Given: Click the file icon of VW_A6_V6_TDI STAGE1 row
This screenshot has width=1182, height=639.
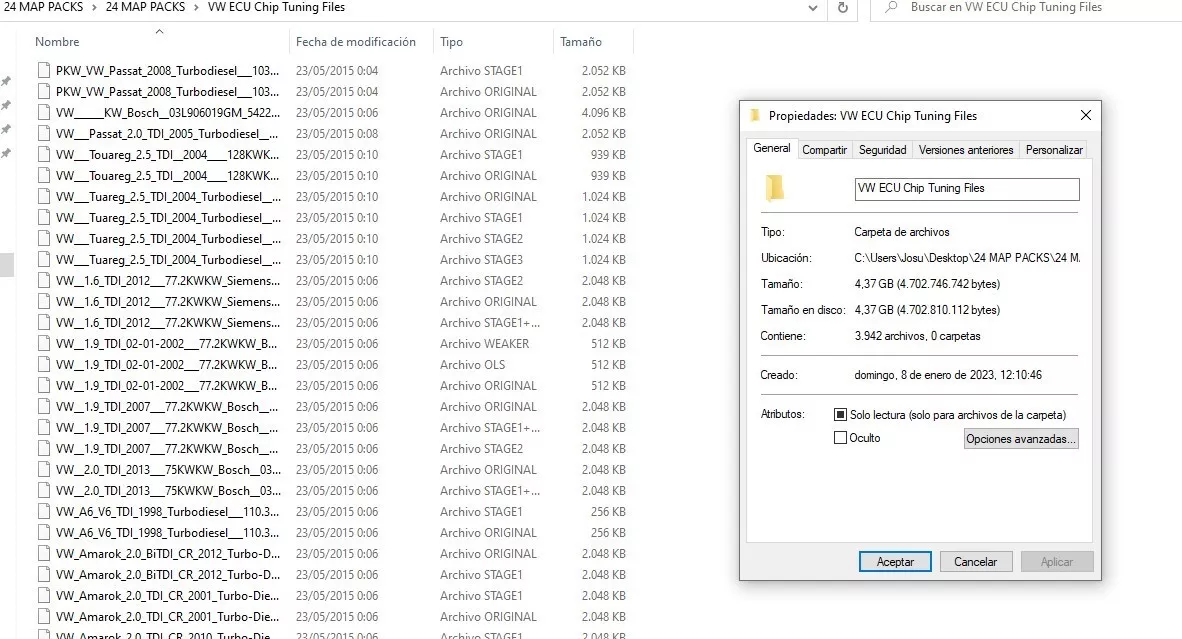Looking at the screenshot, I should (x=45, y=512).
